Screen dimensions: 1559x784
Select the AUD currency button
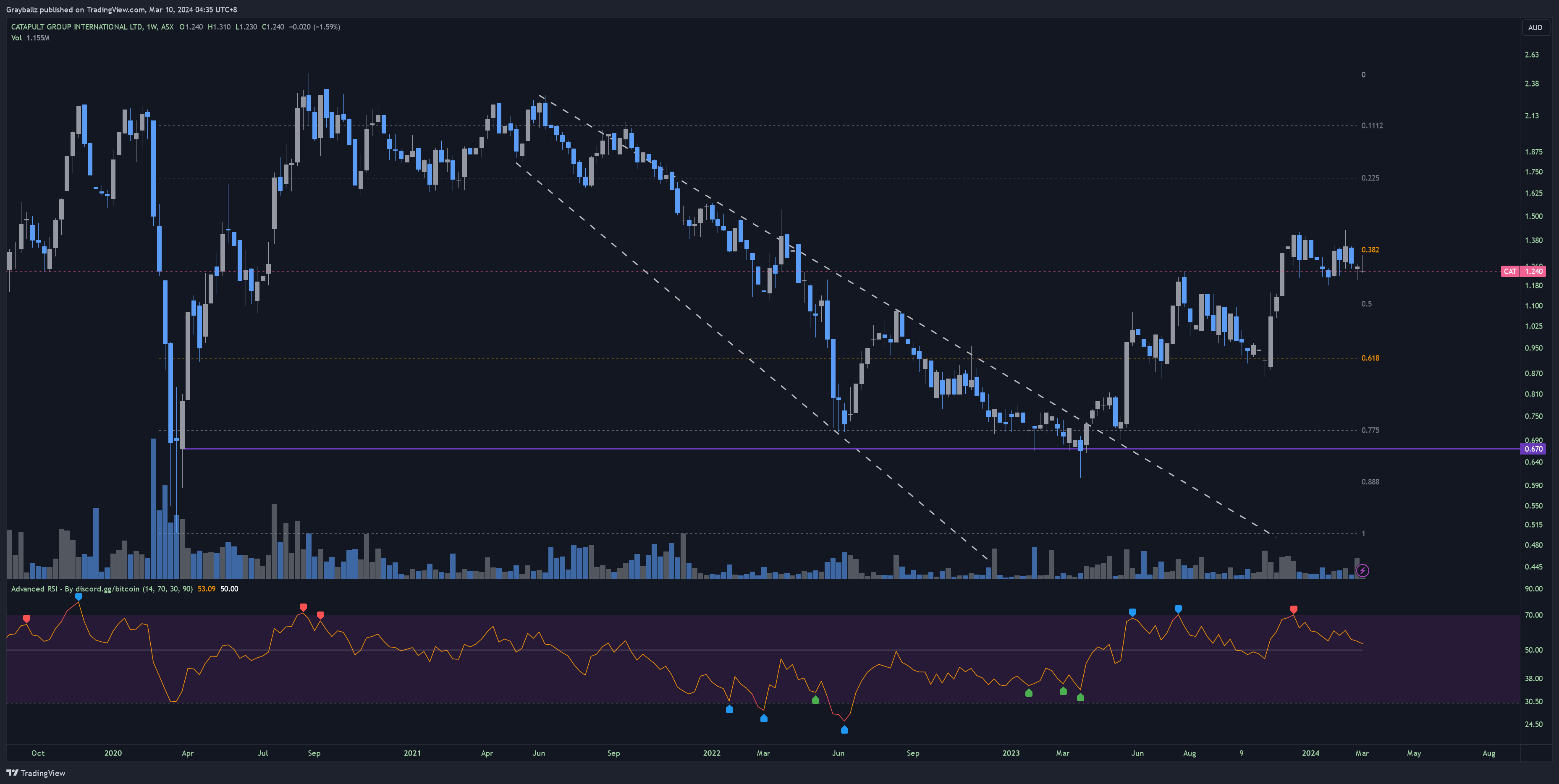coord(1535,28)
